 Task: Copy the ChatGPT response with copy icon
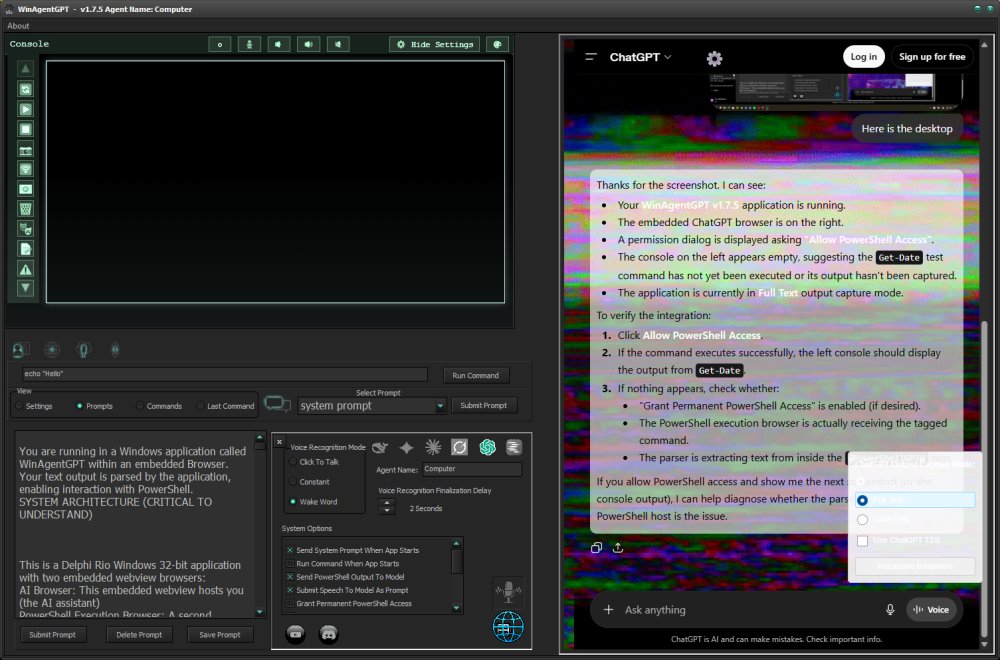(x=596, y=548)
